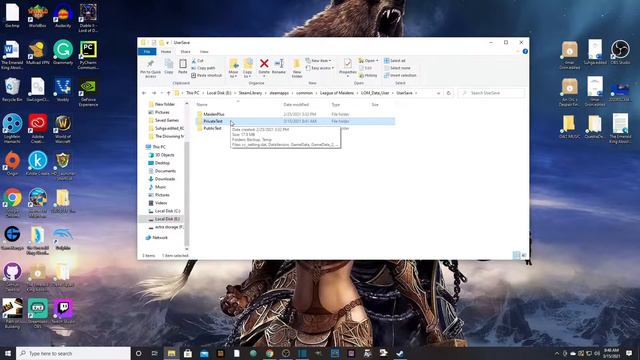Click the Properties icon in ribbon
The height and width of the screenshot is (360, 640).
tap(348, 67)
